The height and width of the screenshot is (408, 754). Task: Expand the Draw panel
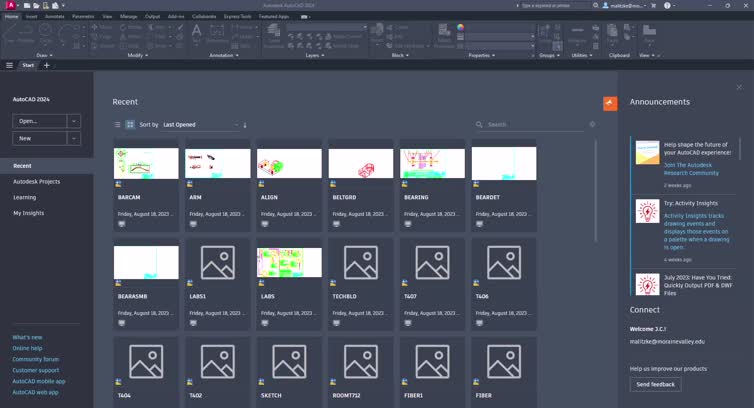45,55
